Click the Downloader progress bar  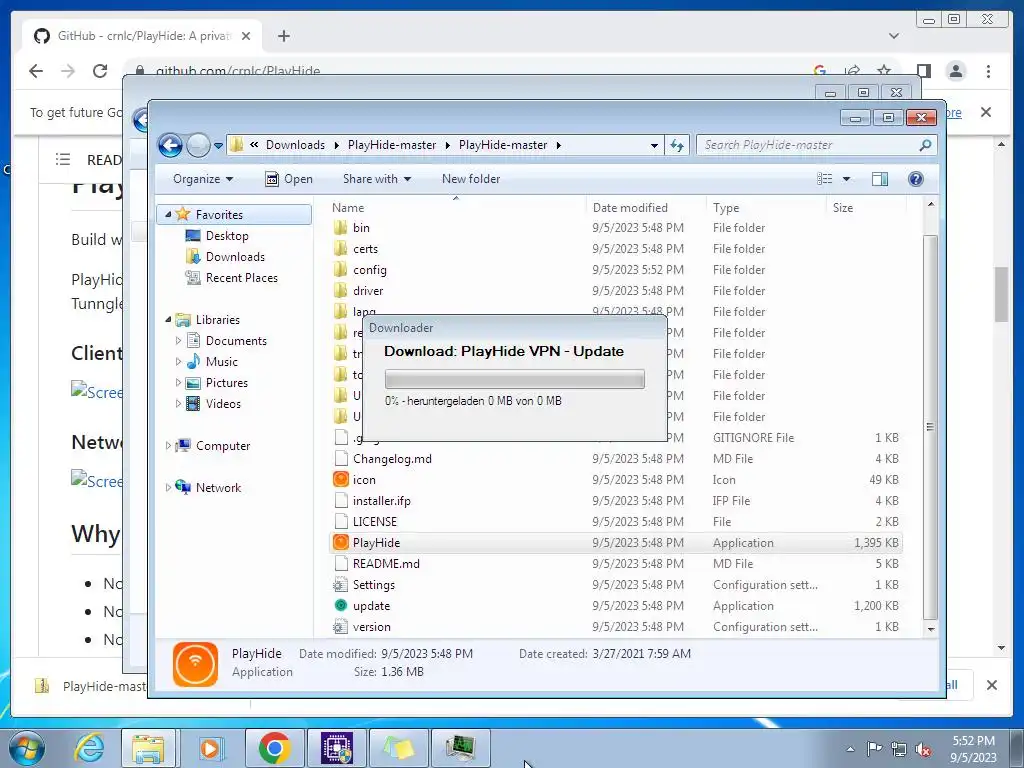515,379
